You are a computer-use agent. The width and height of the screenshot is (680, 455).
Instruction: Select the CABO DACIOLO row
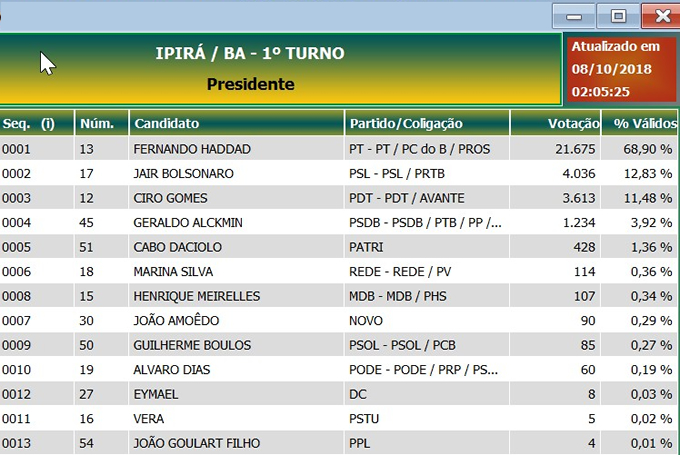point(339,247)
